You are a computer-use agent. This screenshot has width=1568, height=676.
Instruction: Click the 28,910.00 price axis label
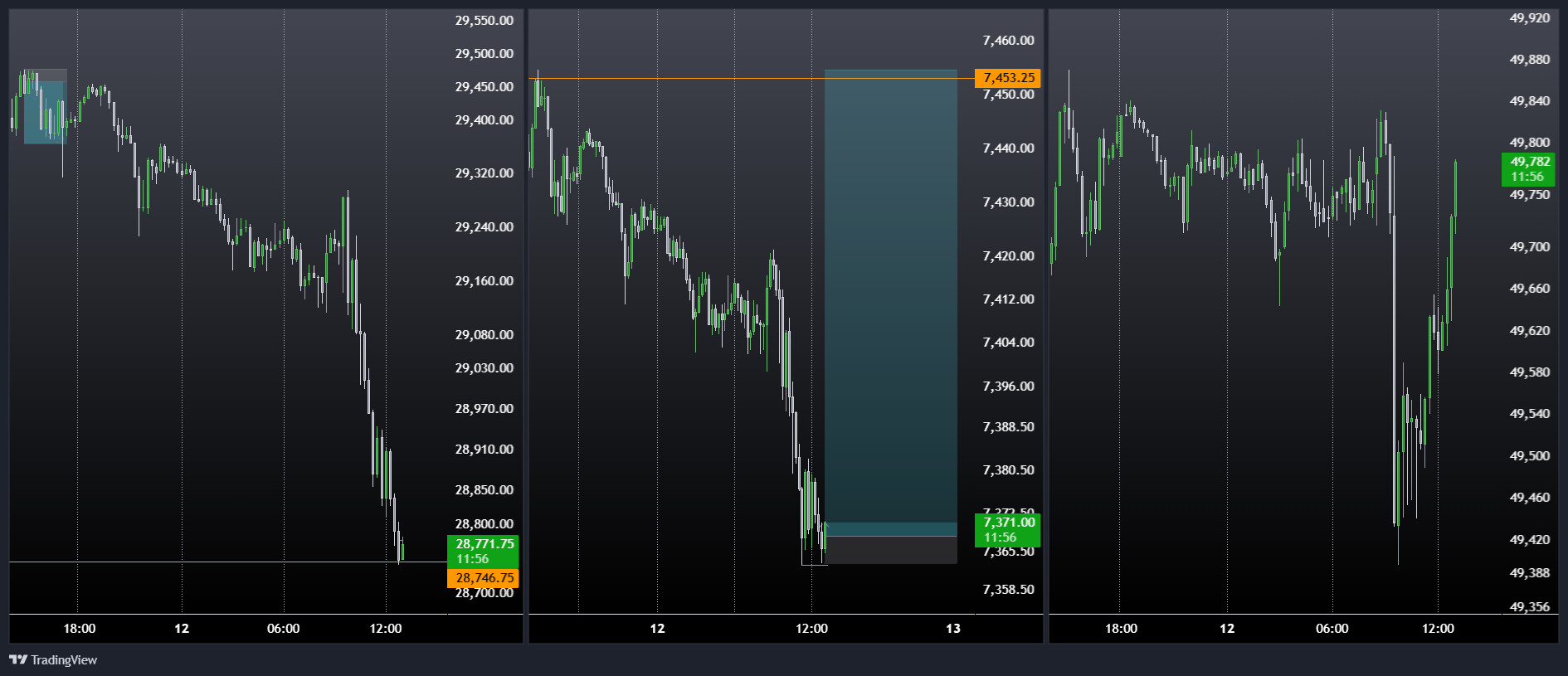[485, 449]
